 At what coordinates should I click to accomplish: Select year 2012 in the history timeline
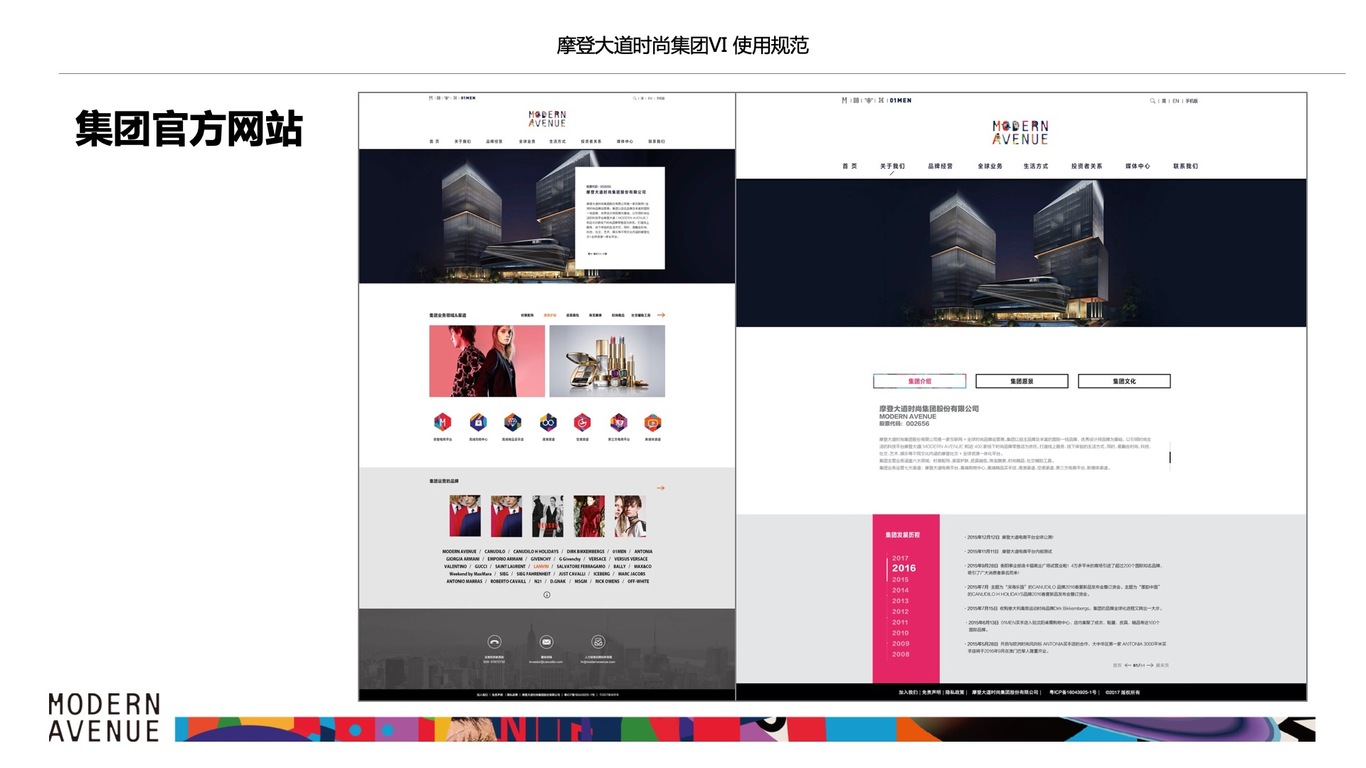coord(901,611)
